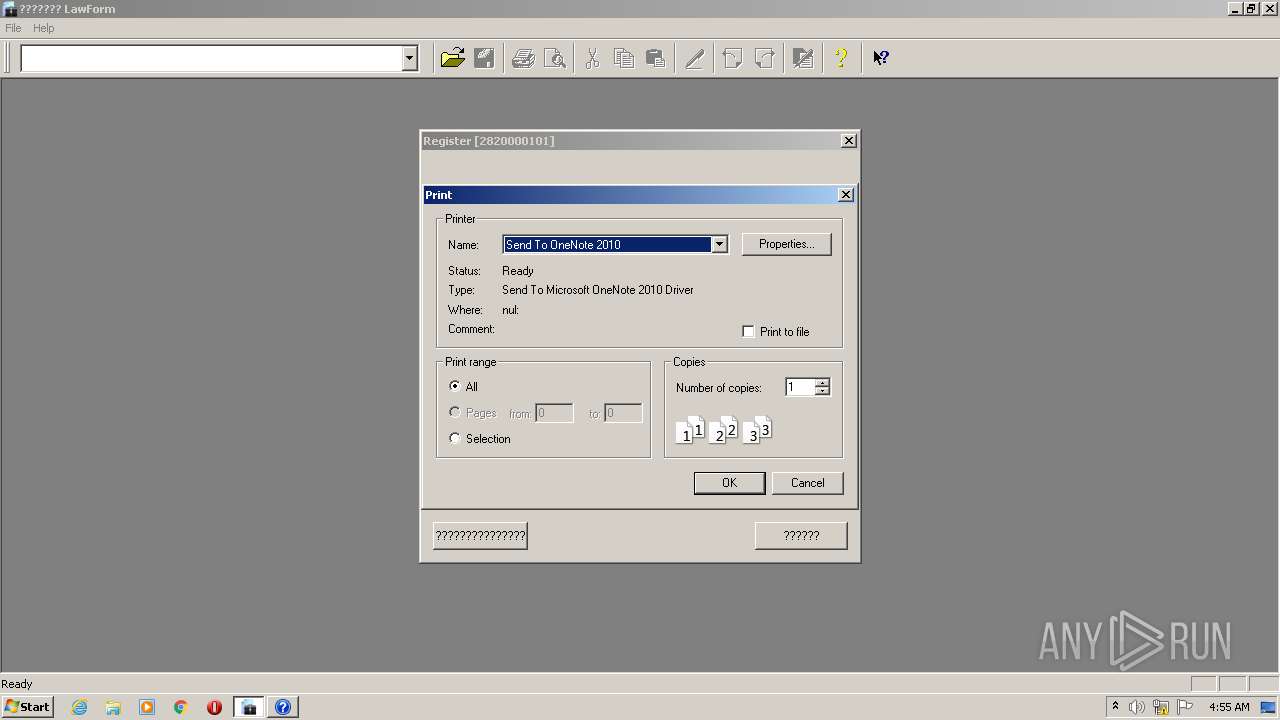Image resolution: width=1280 pixels, height=720 pixels.
Task: Open the Windows Start menu
Action: pyautogui.click(x=28, y=707)
